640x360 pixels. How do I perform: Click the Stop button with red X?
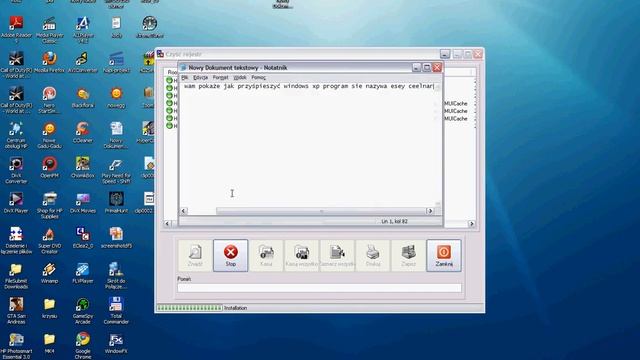230,256
